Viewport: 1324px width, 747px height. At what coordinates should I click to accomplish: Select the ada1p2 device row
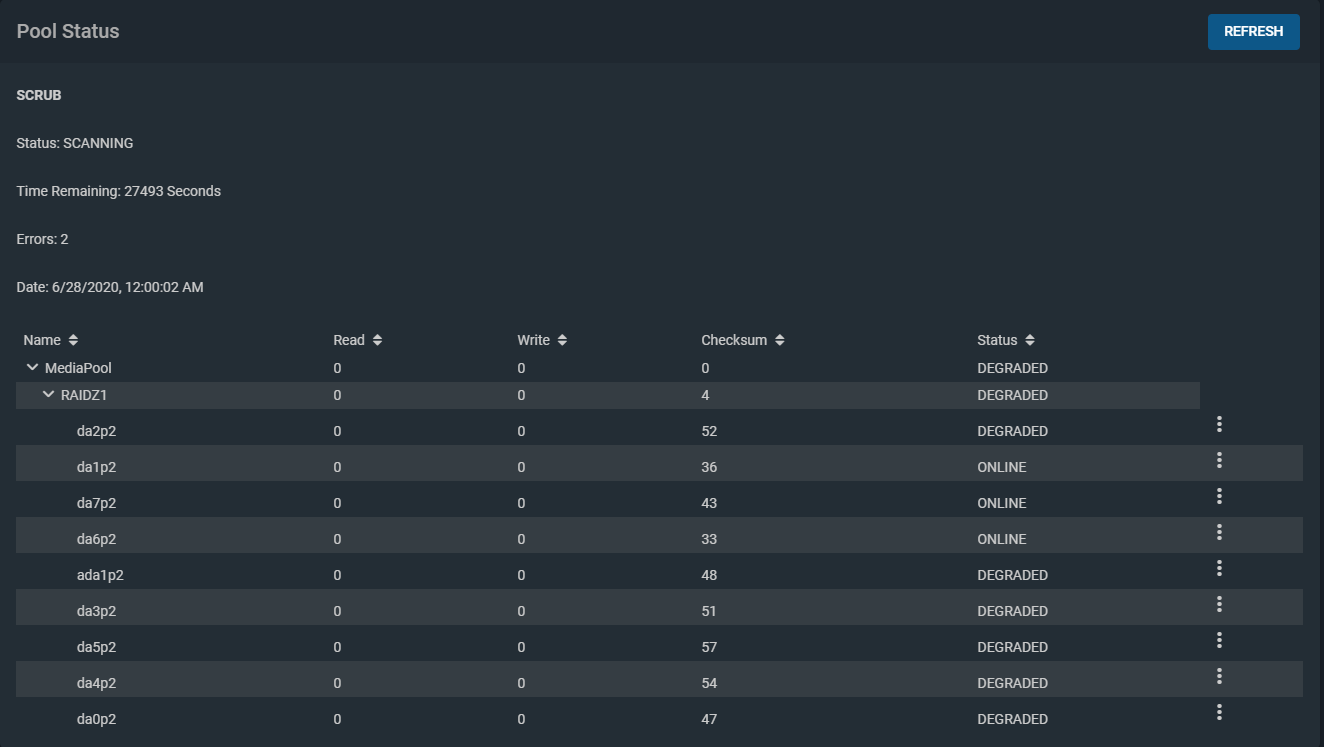coord(100,575)
